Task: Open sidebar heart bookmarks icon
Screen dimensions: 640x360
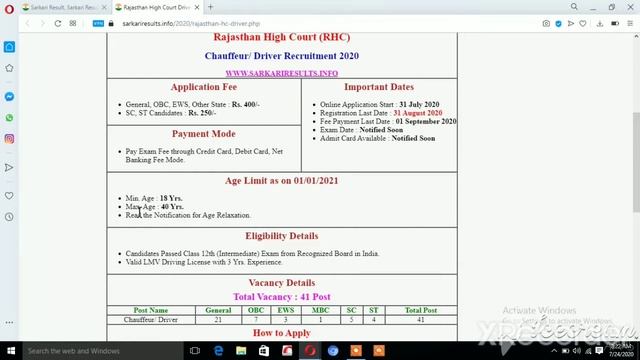Action: pyautogui.click(x=9, y=196)
